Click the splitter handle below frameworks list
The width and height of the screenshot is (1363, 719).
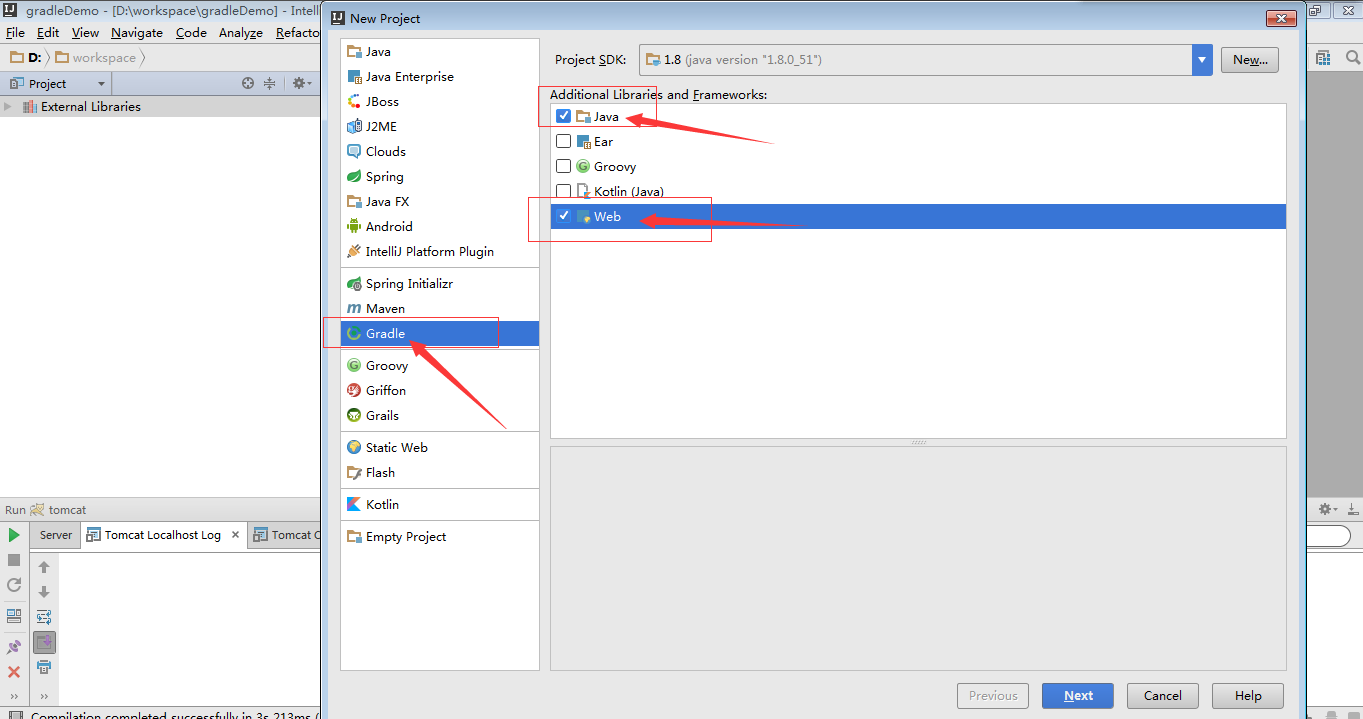(918, 442)
